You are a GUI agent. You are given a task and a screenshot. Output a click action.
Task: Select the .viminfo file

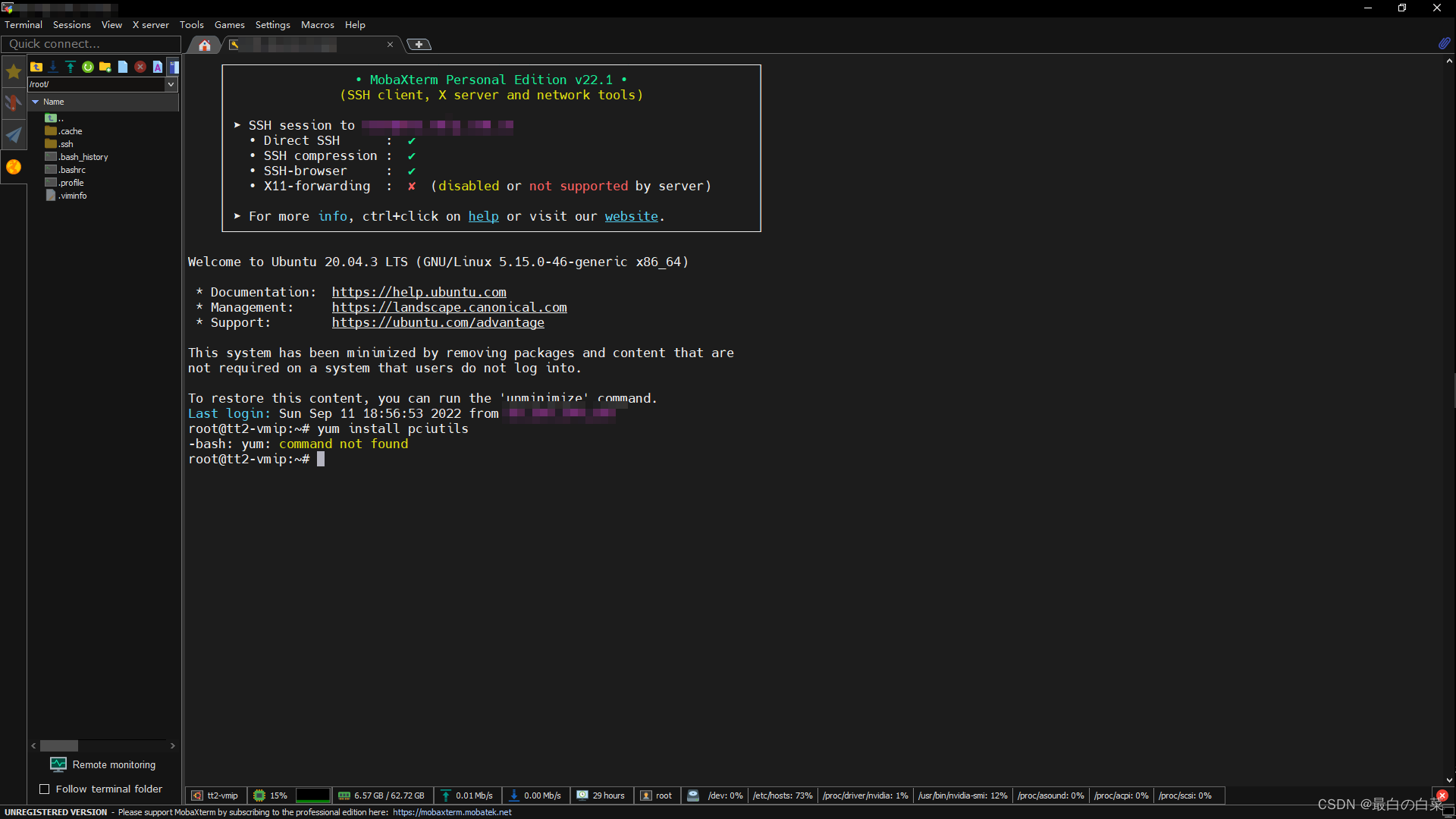tap(66, 196)
